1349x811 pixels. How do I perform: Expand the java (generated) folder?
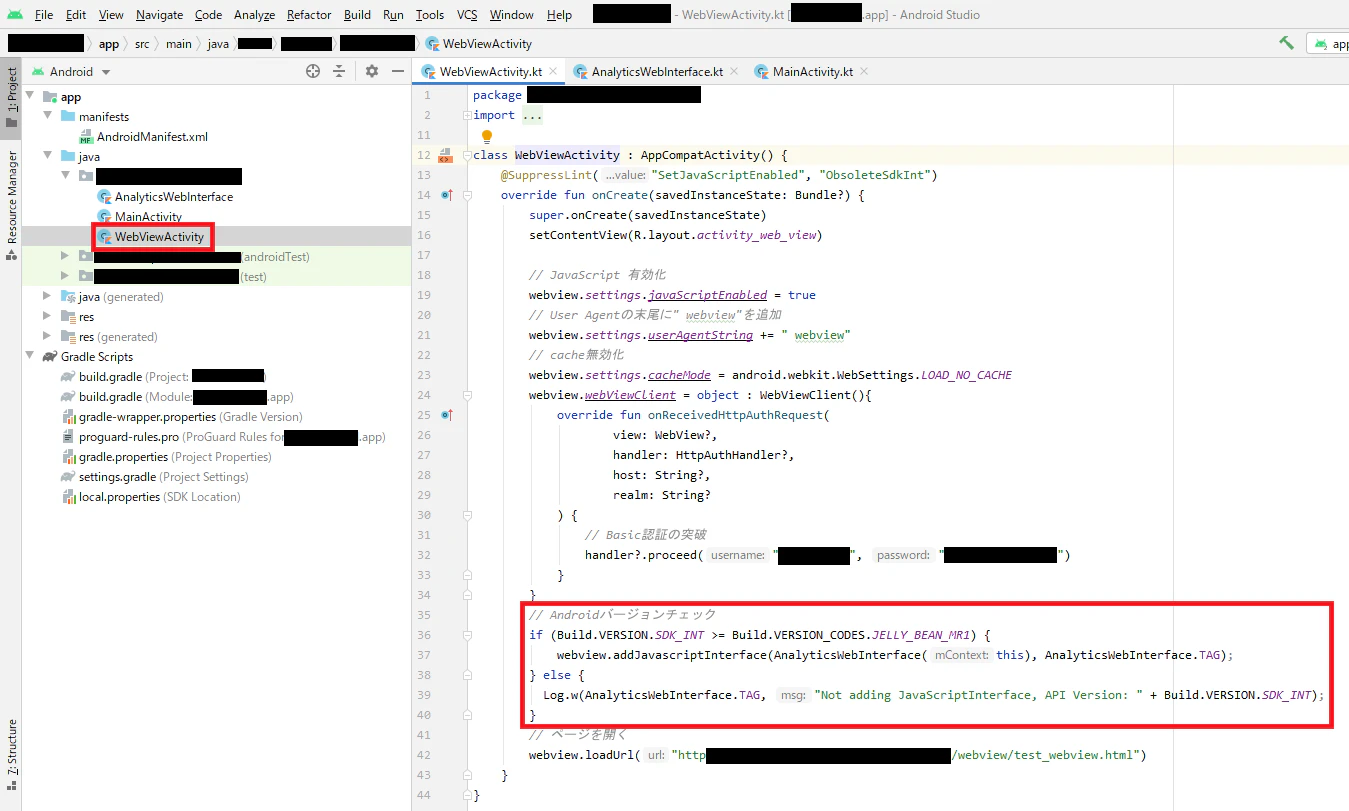(x=47, y=296)
